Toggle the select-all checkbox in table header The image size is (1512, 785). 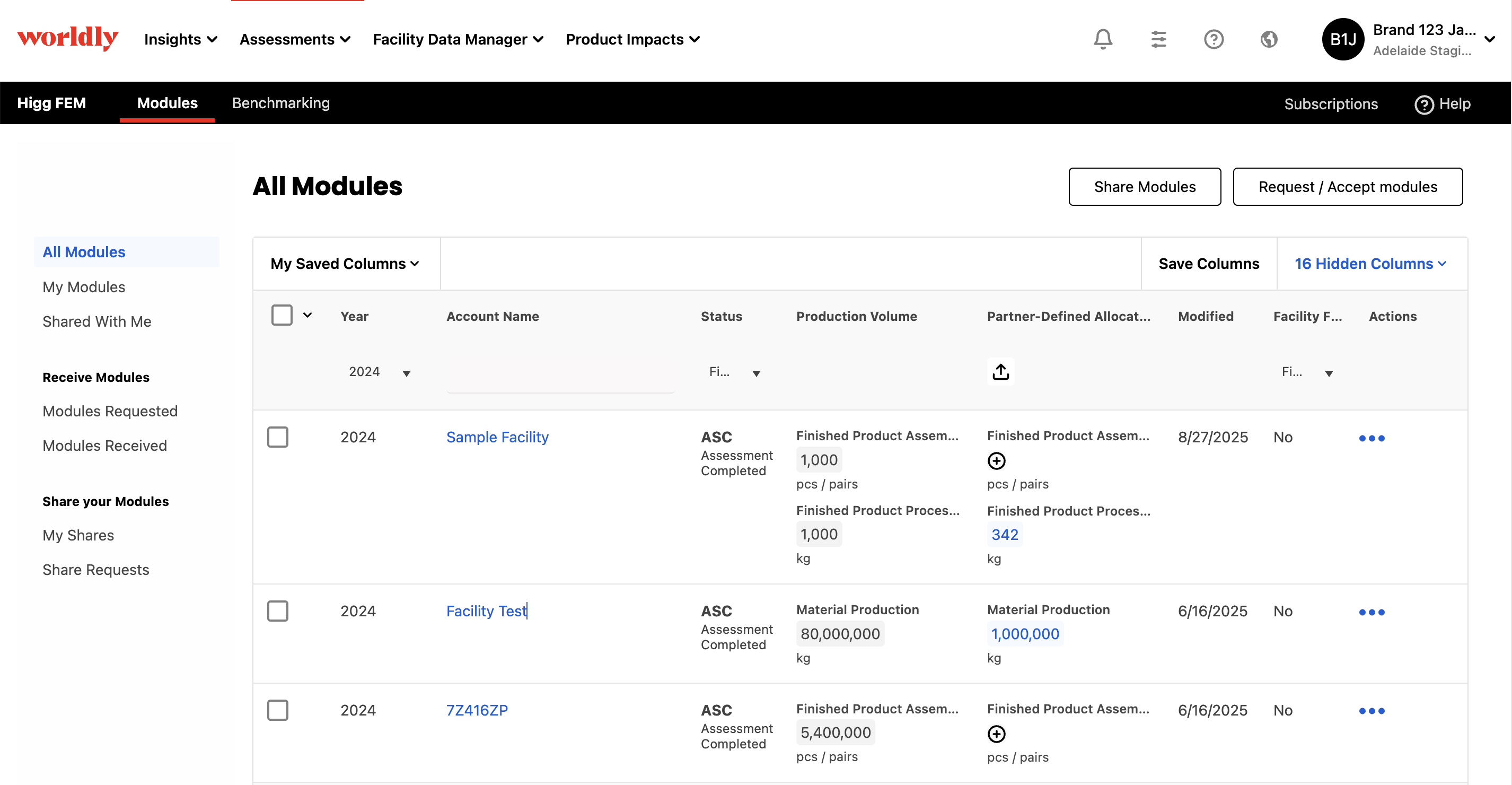282,315
